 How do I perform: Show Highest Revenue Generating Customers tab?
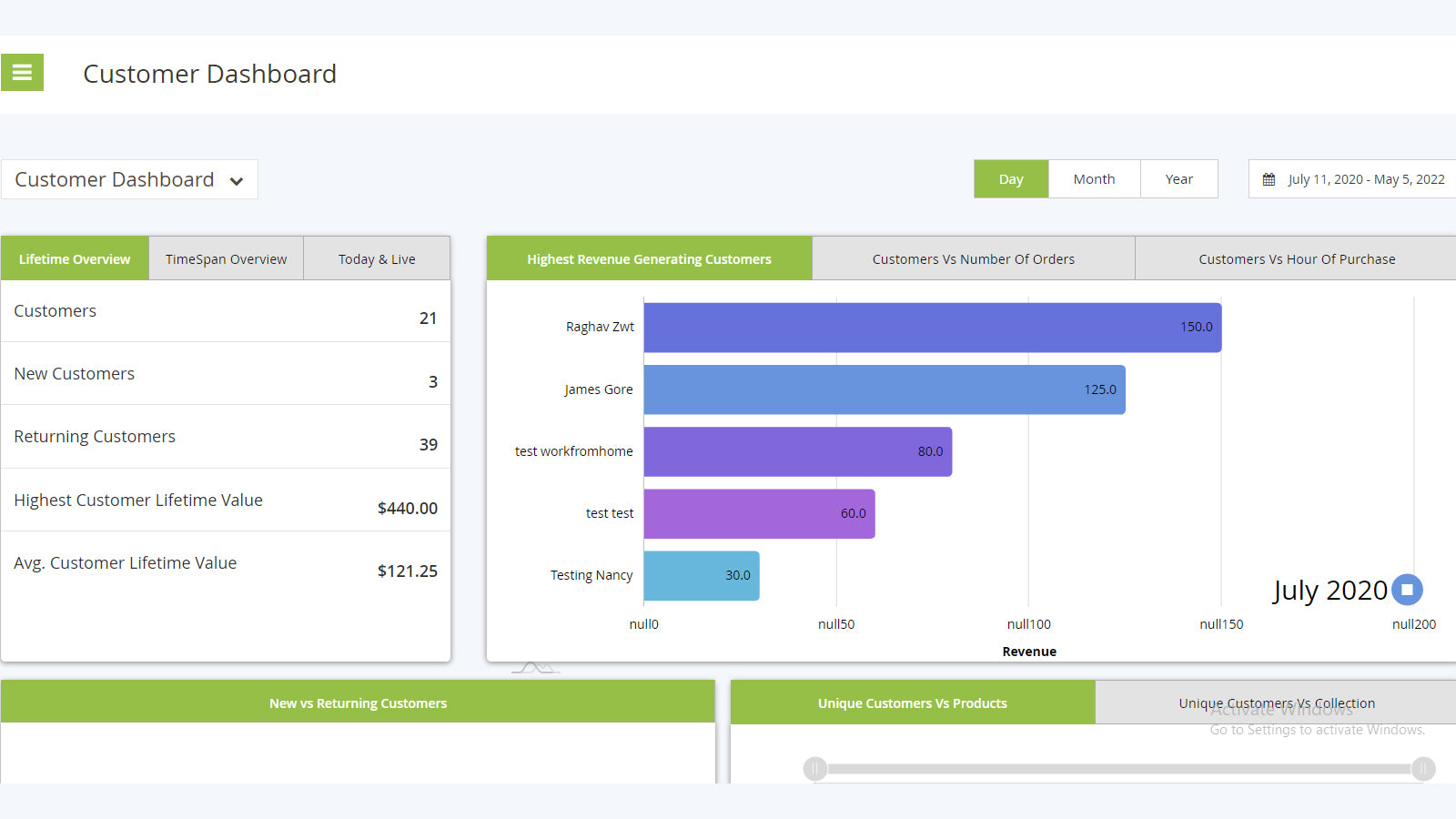(x=649, y=259)
